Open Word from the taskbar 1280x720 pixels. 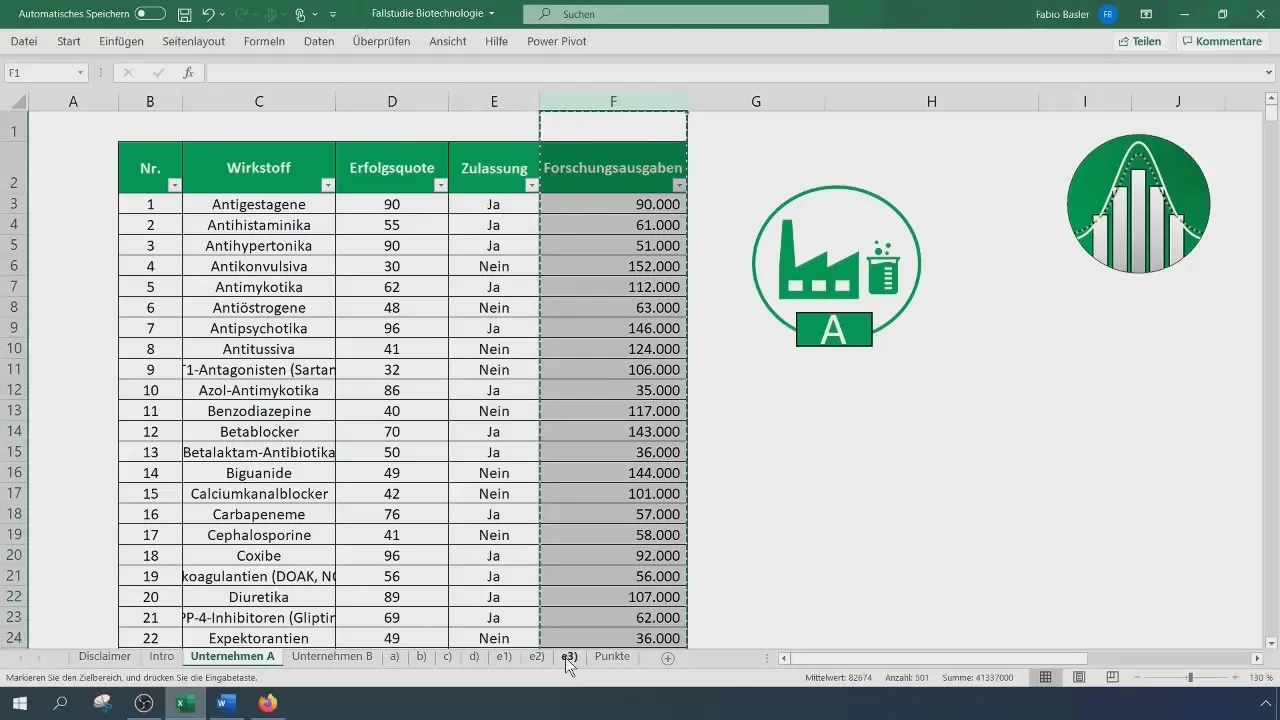pyautogui.click(x=225, y=703)
